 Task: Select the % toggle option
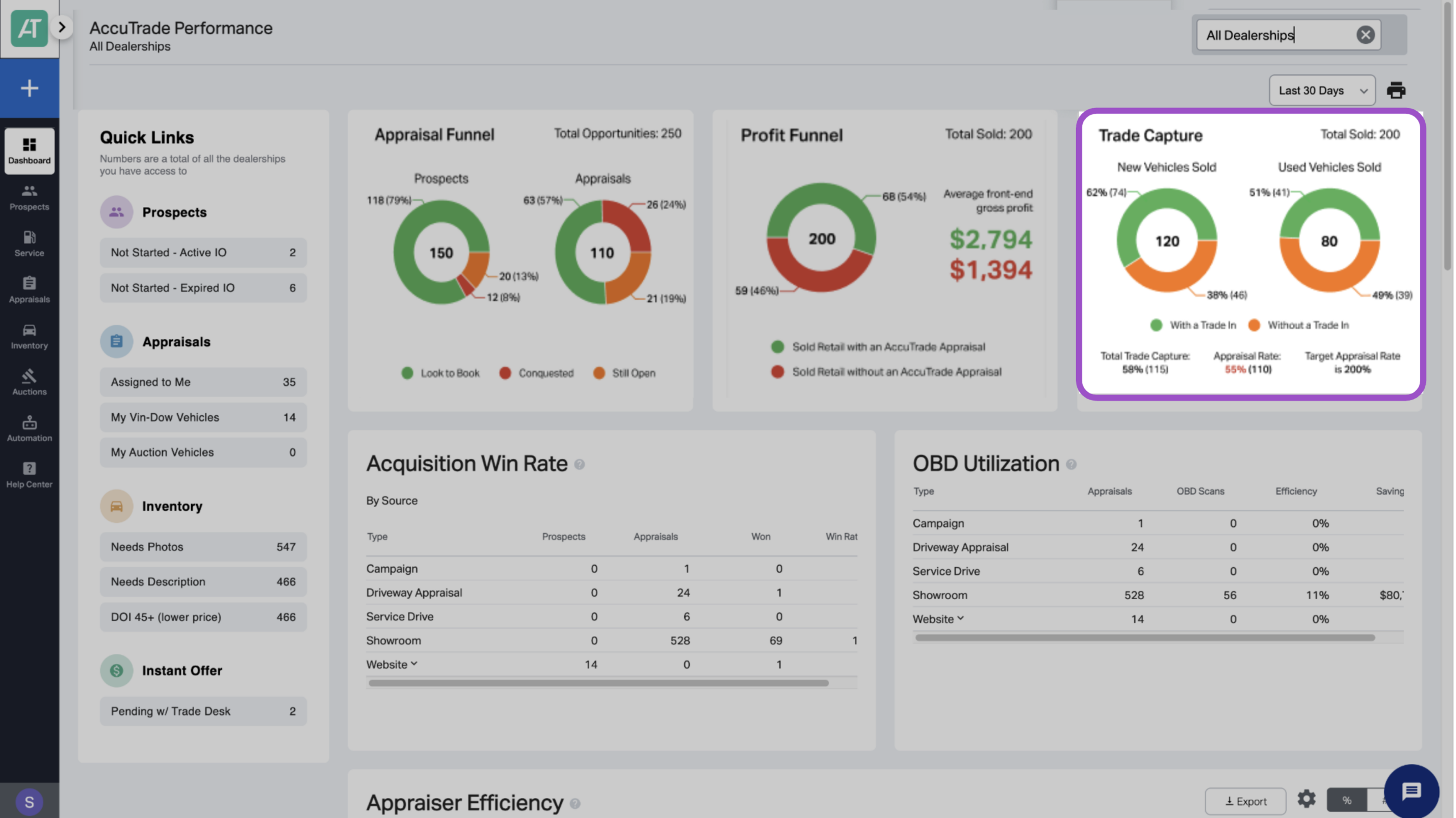[x=1347, y=801]
